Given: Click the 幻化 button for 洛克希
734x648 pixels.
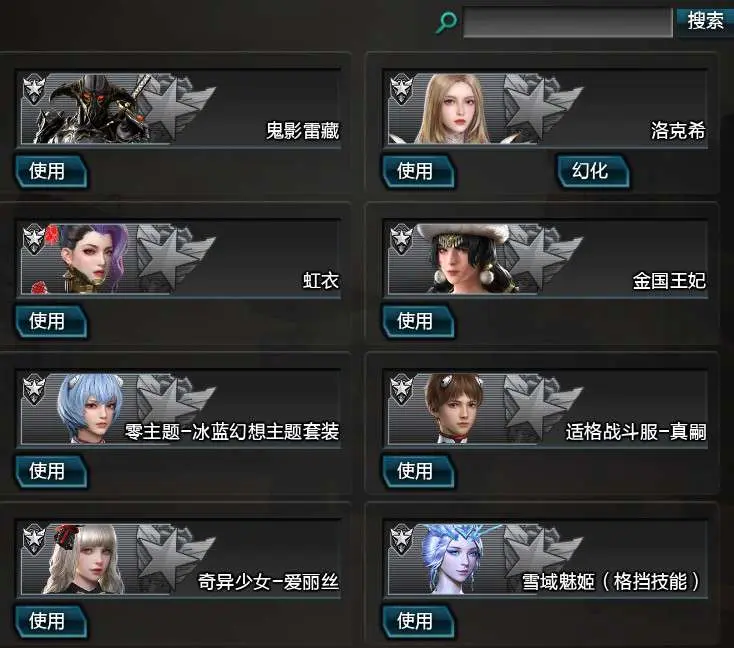Looking at the screenshot, I should click(x=592, y=171).
